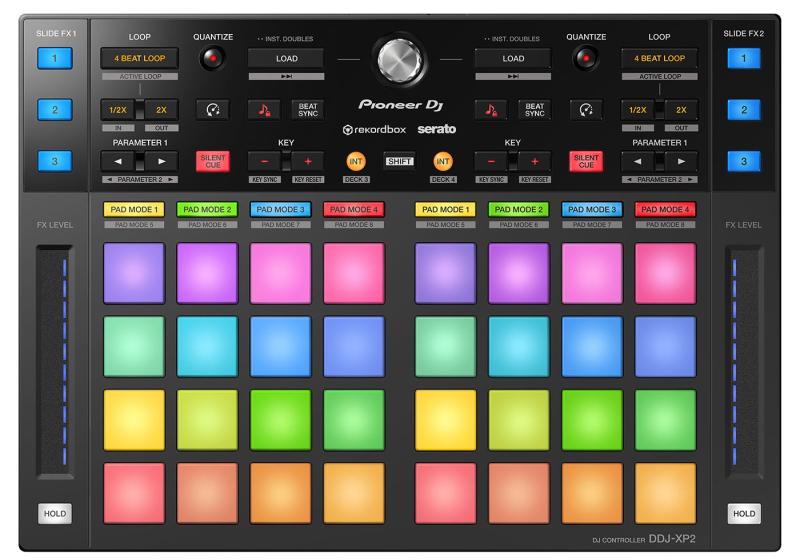This screenshot has height=560, width=800.
Task: Toggle the HOLD button under SLIDE FX2 strip
Action: (x=744, y=514)
